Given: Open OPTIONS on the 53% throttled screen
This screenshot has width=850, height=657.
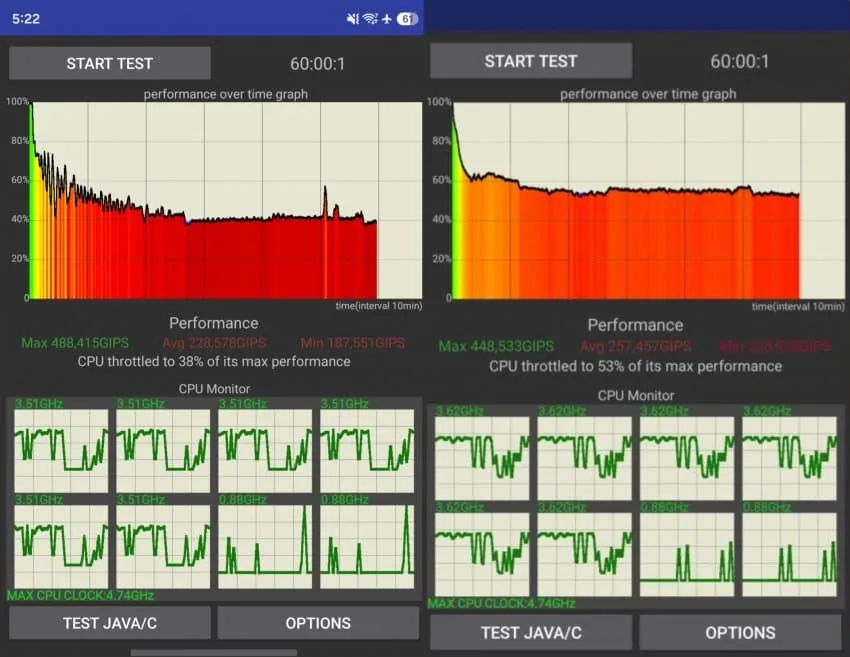Looking at the screenshot, I should [x=740, y=632].
